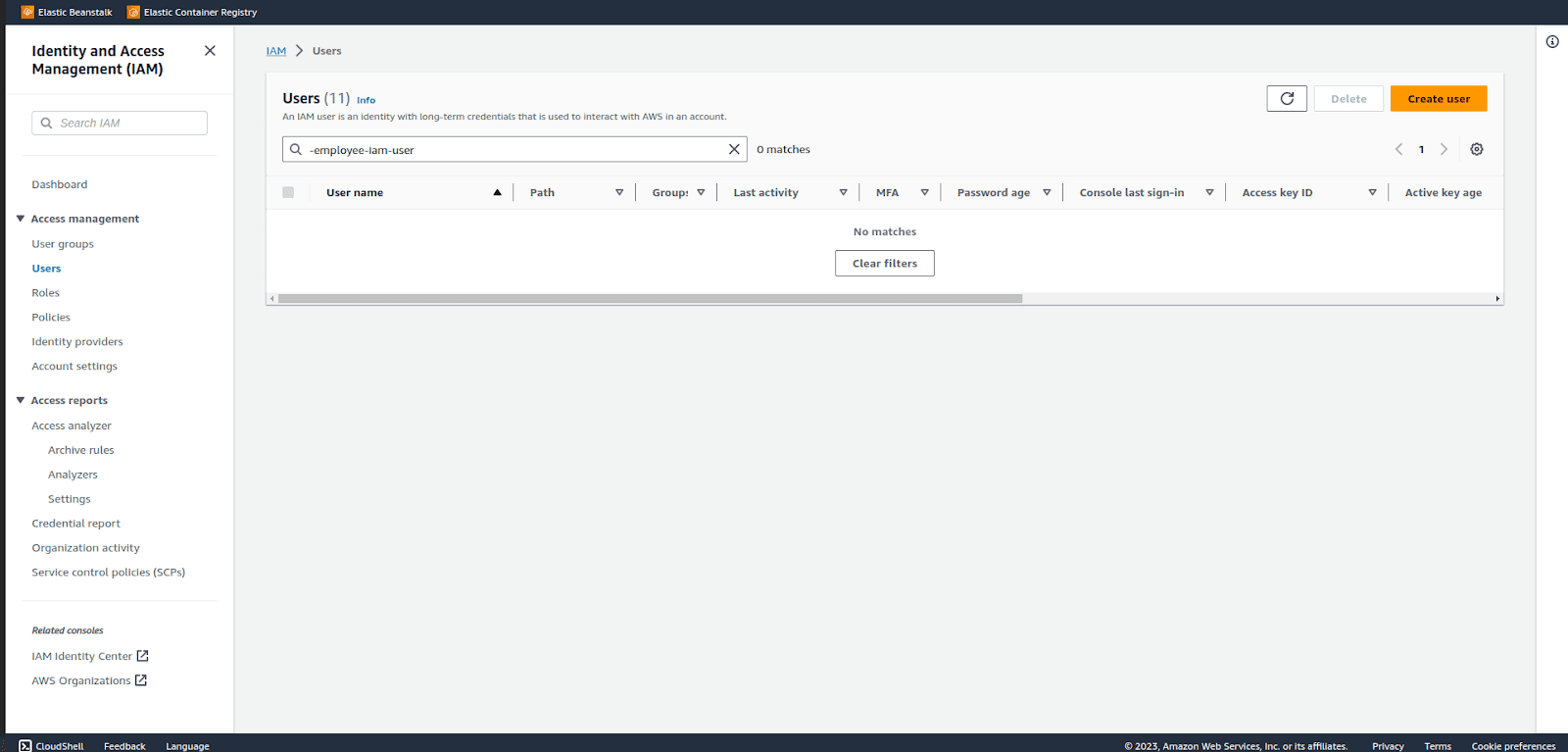Refresh the users list

1287,99
